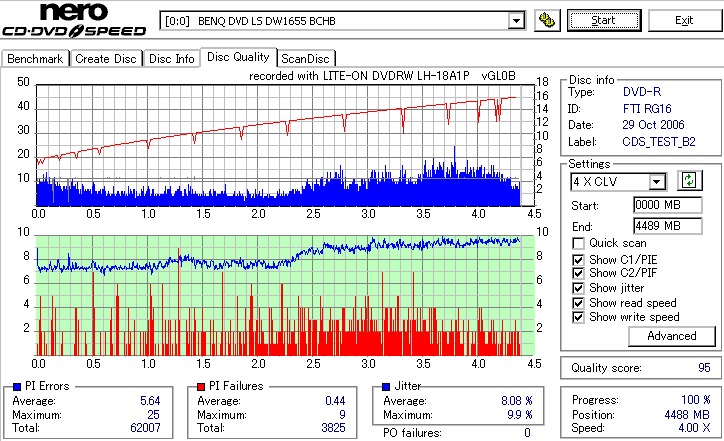Click the red PI Failures legend square
The width and height of the screenshot is (724, 441).
pos(201,387)
